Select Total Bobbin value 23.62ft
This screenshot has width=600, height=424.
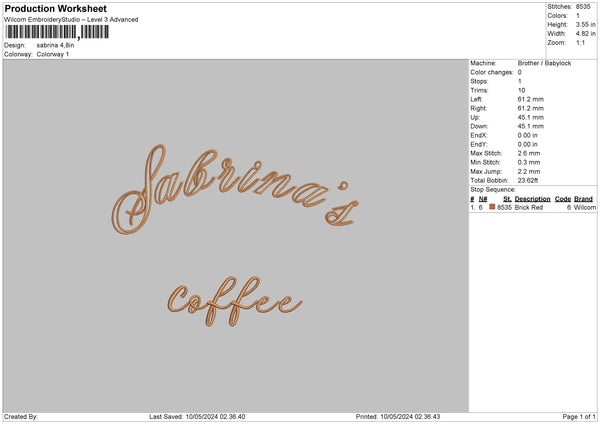[528, 180]
